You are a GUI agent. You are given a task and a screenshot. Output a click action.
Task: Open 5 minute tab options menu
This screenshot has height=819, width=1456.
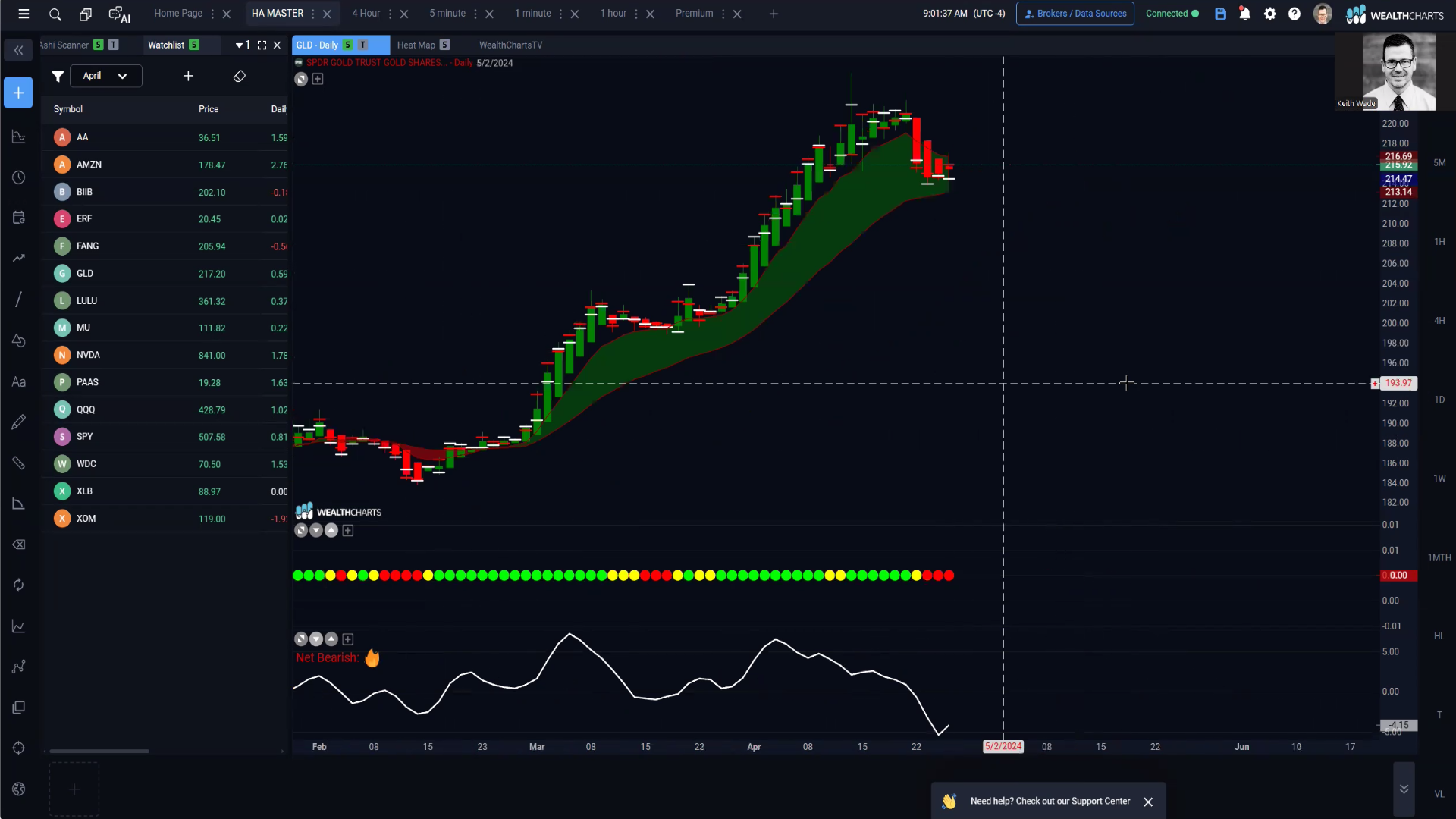coord(475,14)
